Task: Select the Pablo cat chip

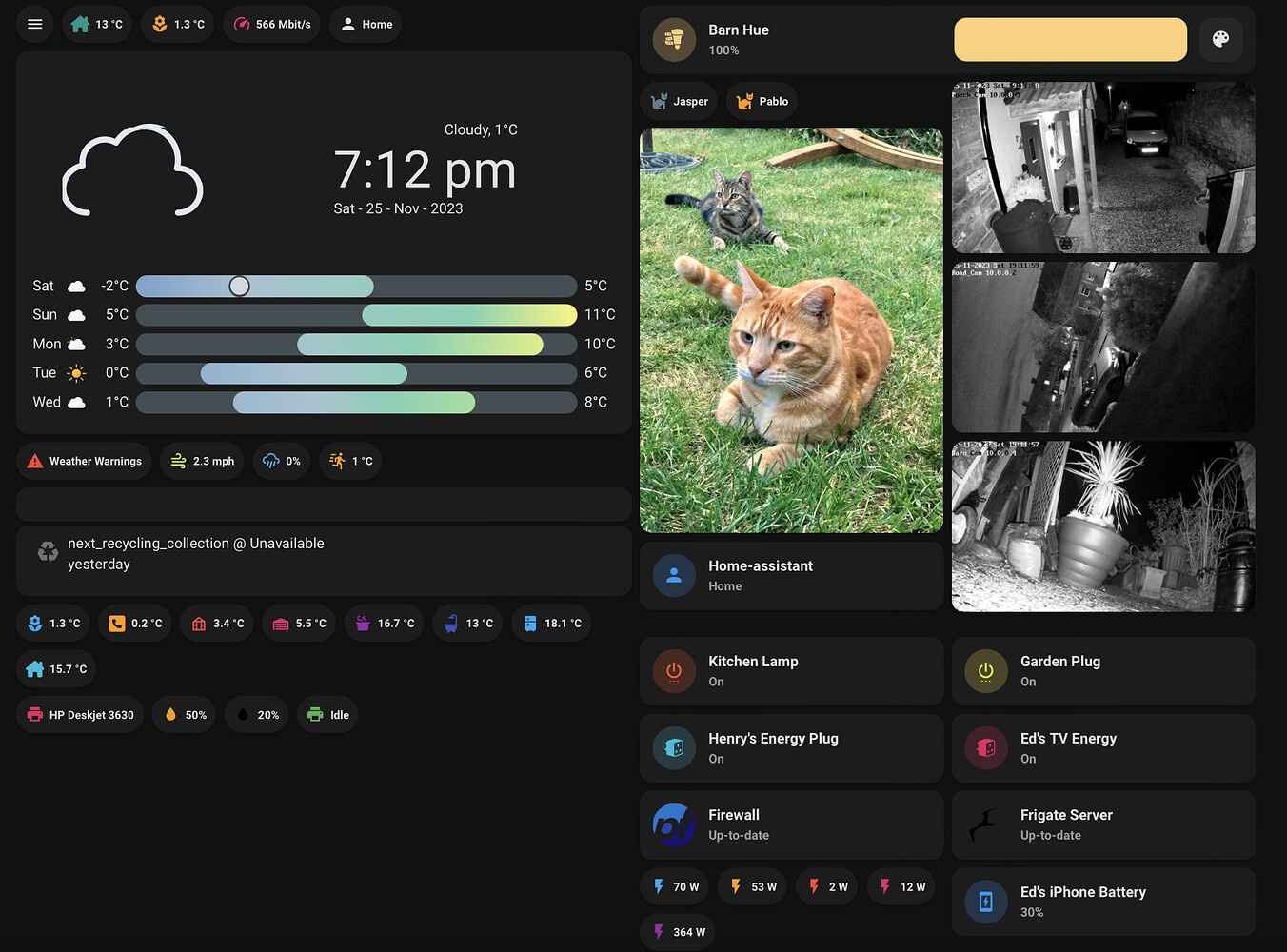Action: pyautogui.click(x=762, y=101)
